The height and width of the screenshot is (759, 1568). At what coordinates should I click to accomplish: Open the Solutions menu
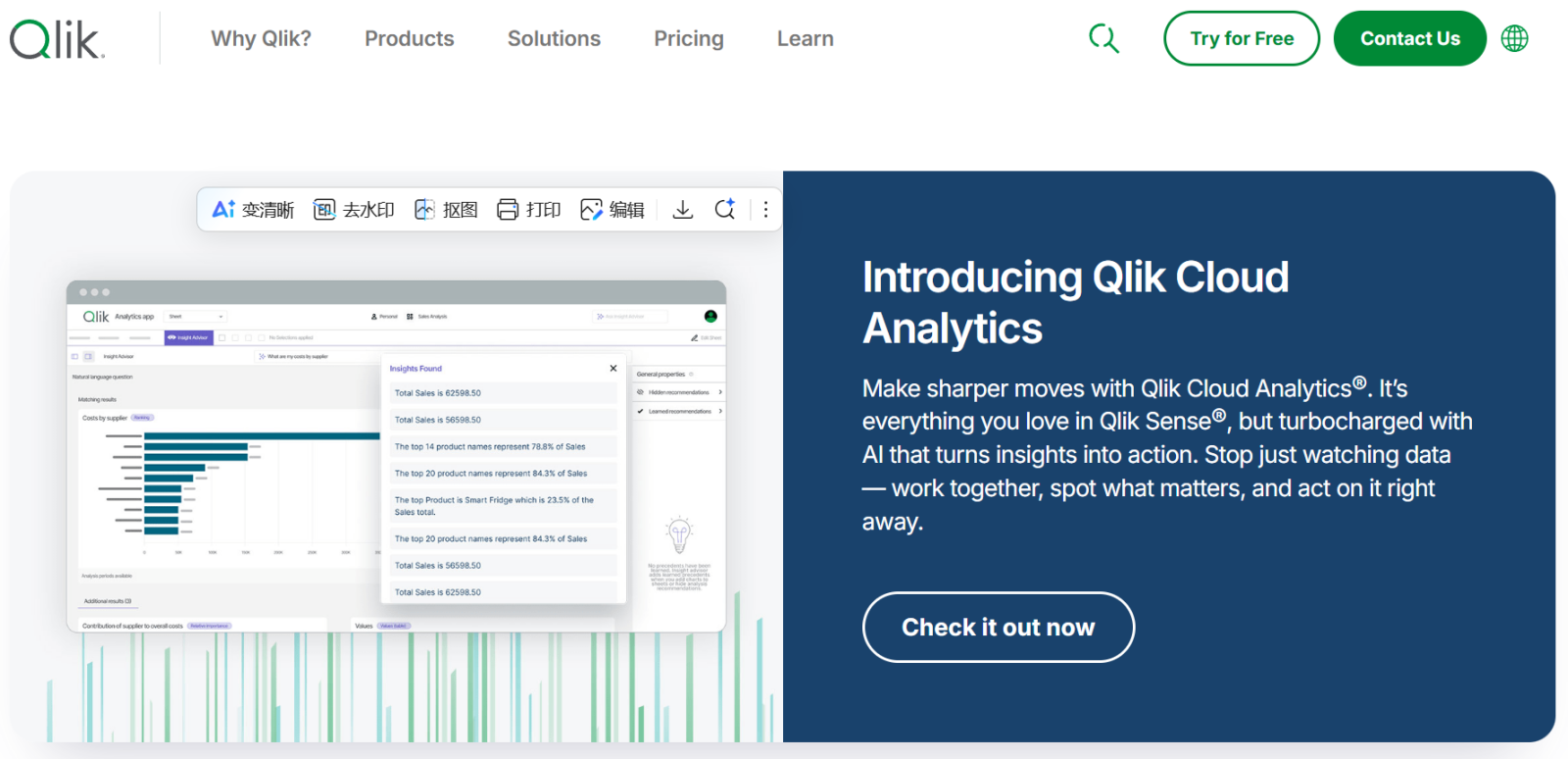[554, 38]
